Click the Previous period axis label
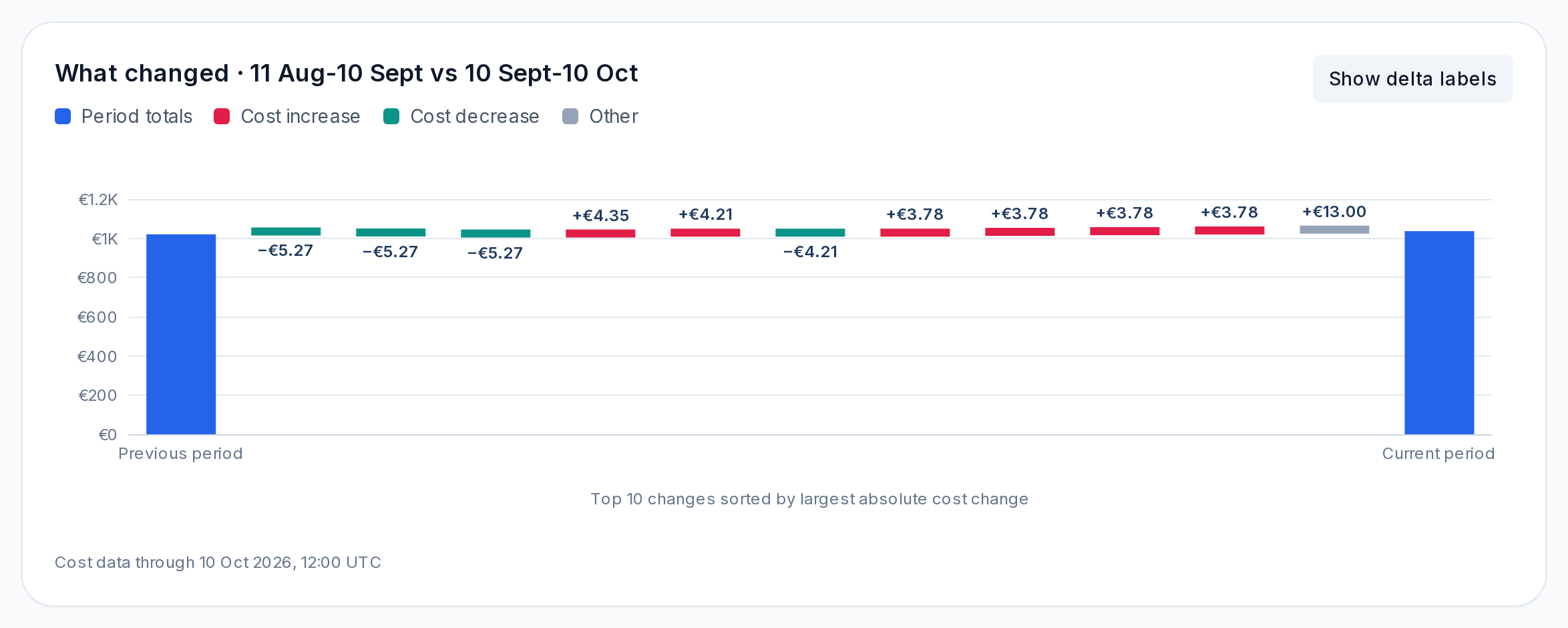1568x628 pixels. coord(180,454)
